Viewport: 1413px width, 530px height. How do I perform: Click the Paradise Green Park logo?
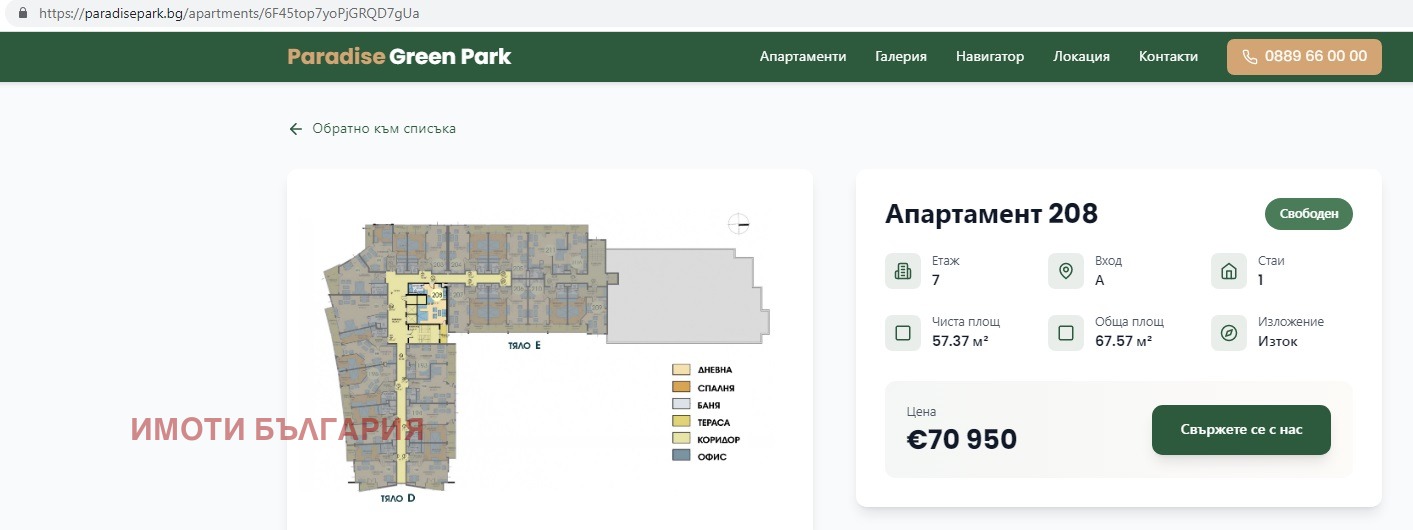point(399,57)
